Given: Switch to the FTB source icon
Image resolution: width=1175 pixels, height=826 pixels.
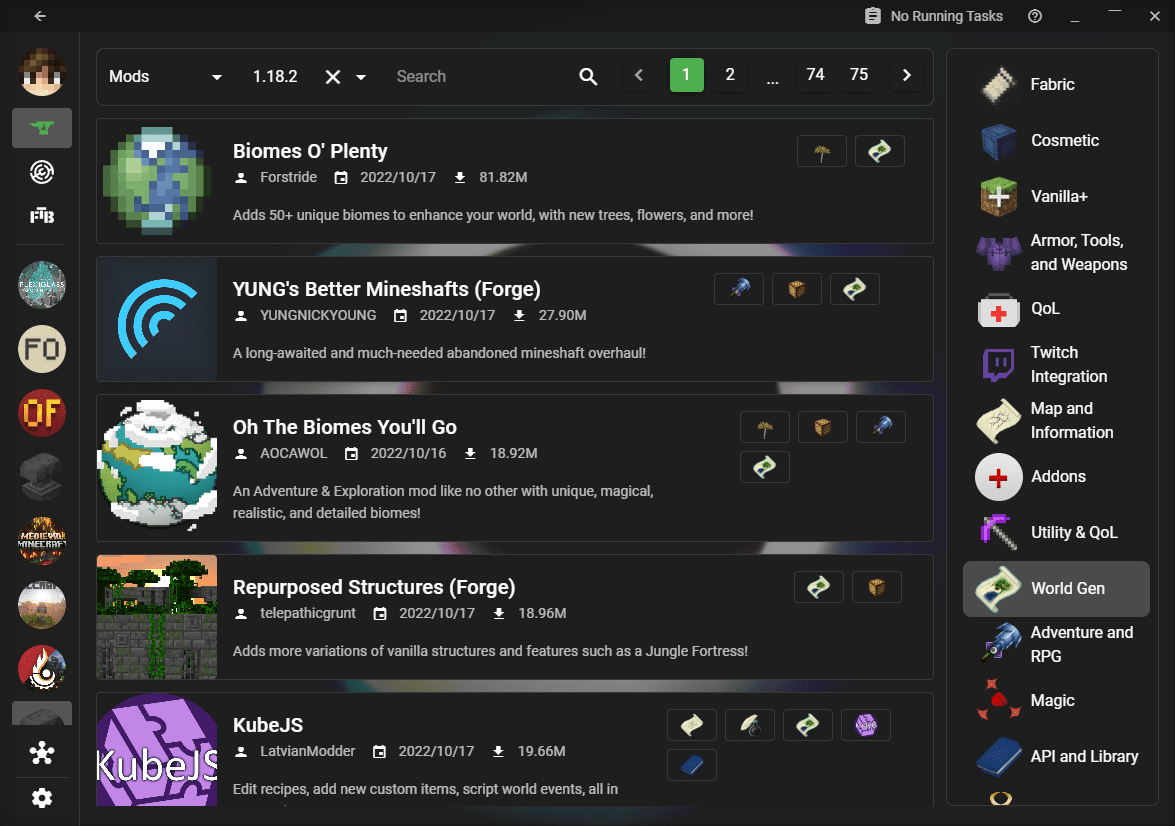Looking at the screenshot, I should point(42,216).
